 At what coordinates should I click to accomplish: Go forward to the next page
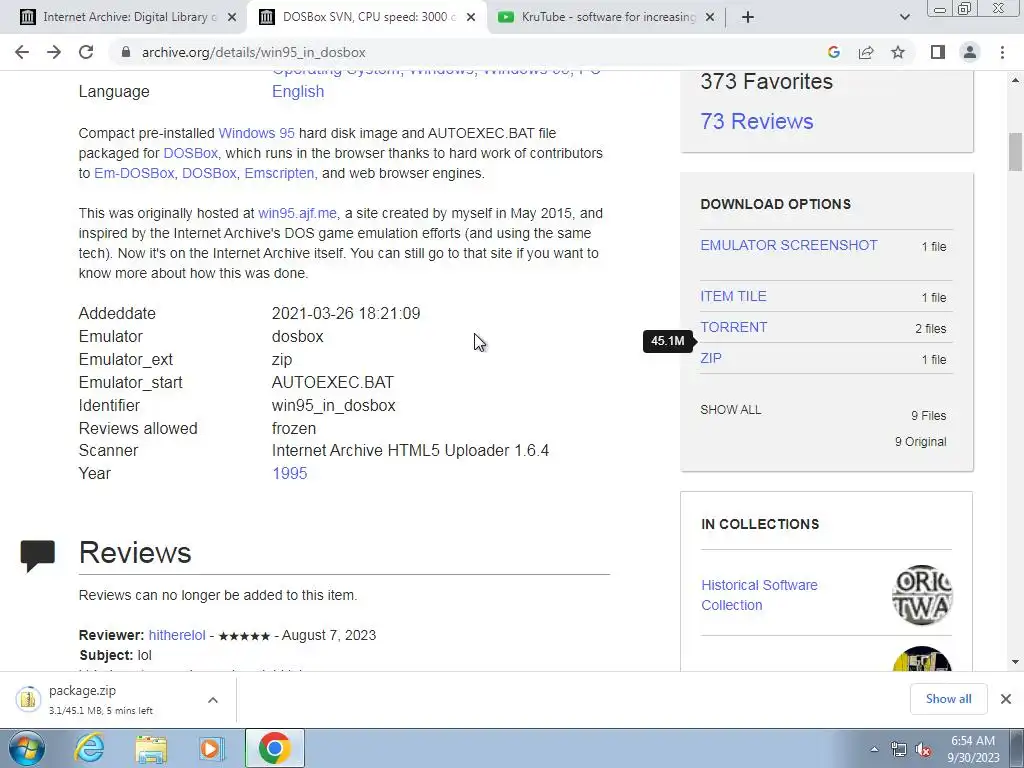[x=54, y=52]
